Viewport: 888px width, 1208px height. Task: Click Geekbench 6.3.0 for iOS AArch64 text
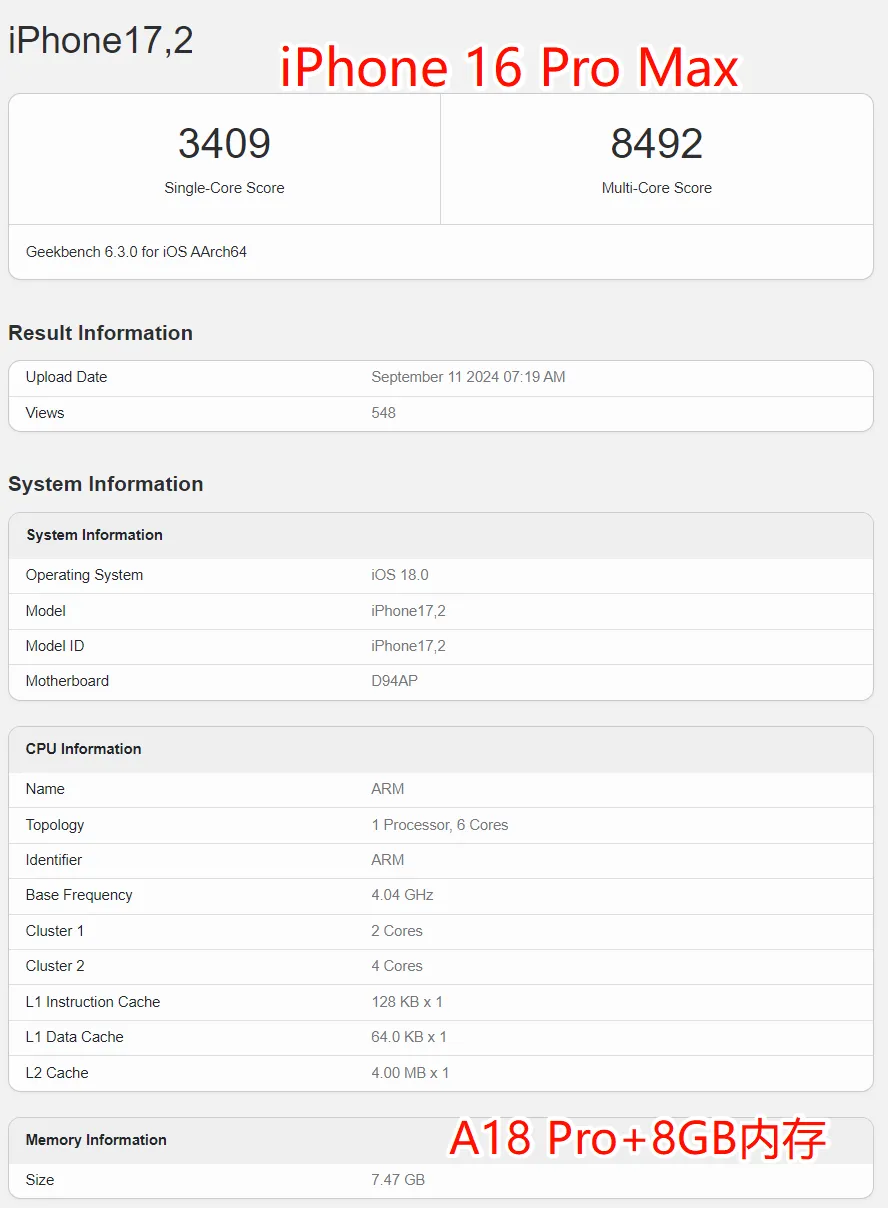136,252
